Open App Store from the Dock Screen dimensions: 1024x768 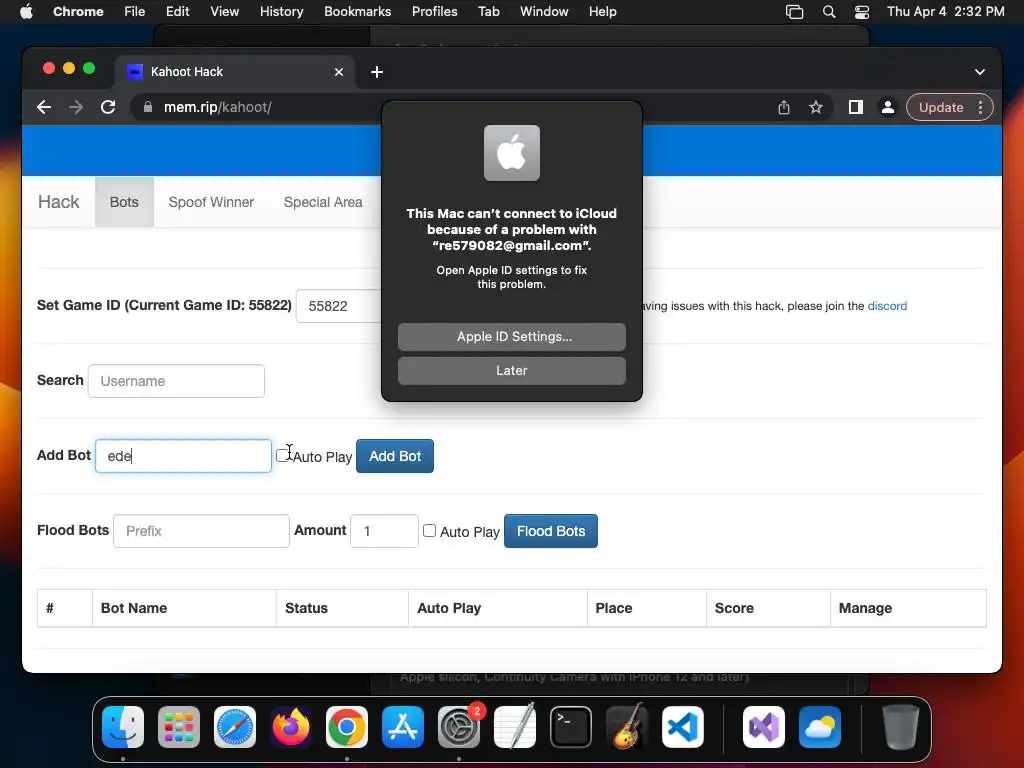click(403, 727)
